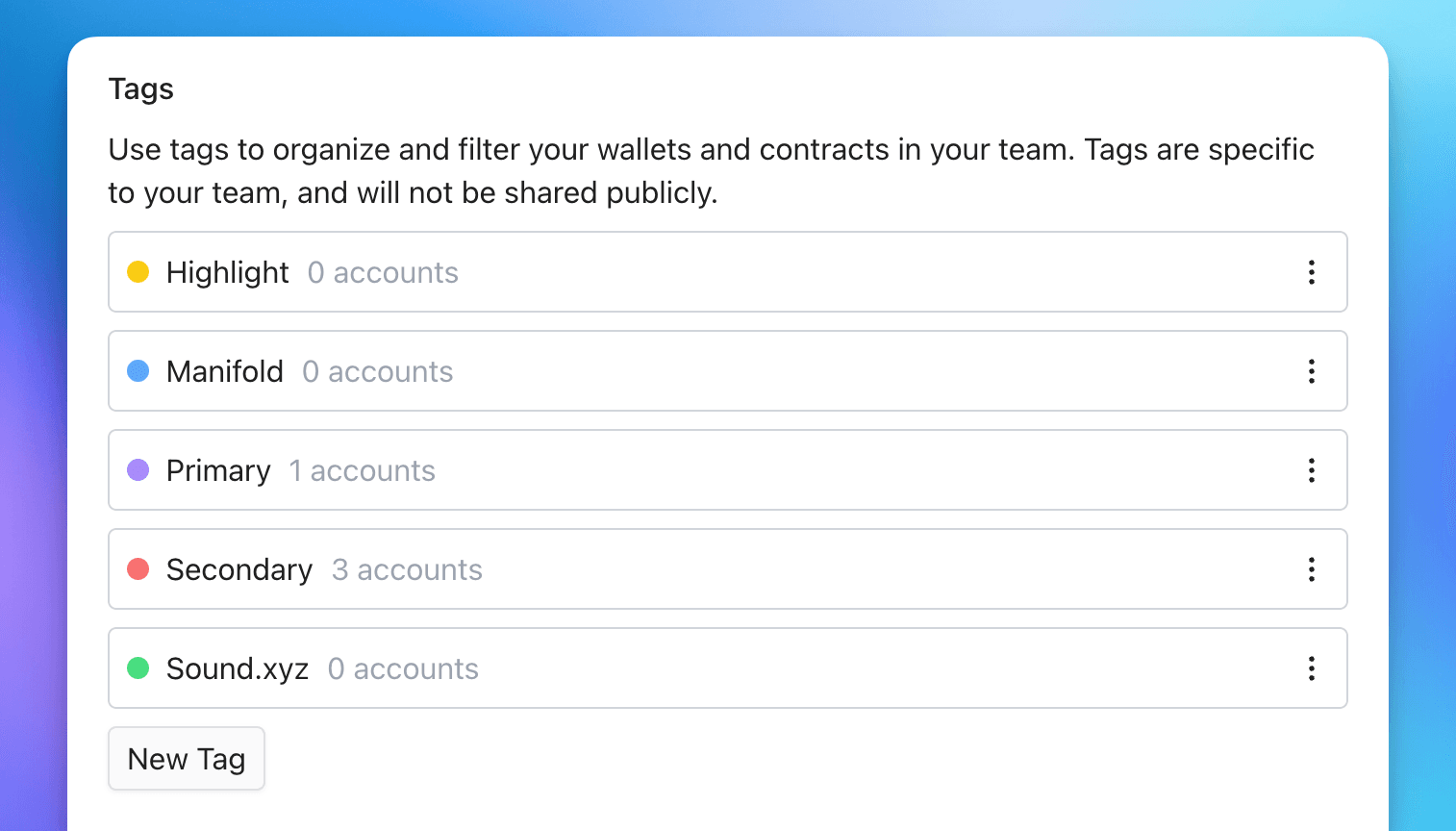
Task: Click the green dot beside Sound.xyz
Action: tap(138, 668)
